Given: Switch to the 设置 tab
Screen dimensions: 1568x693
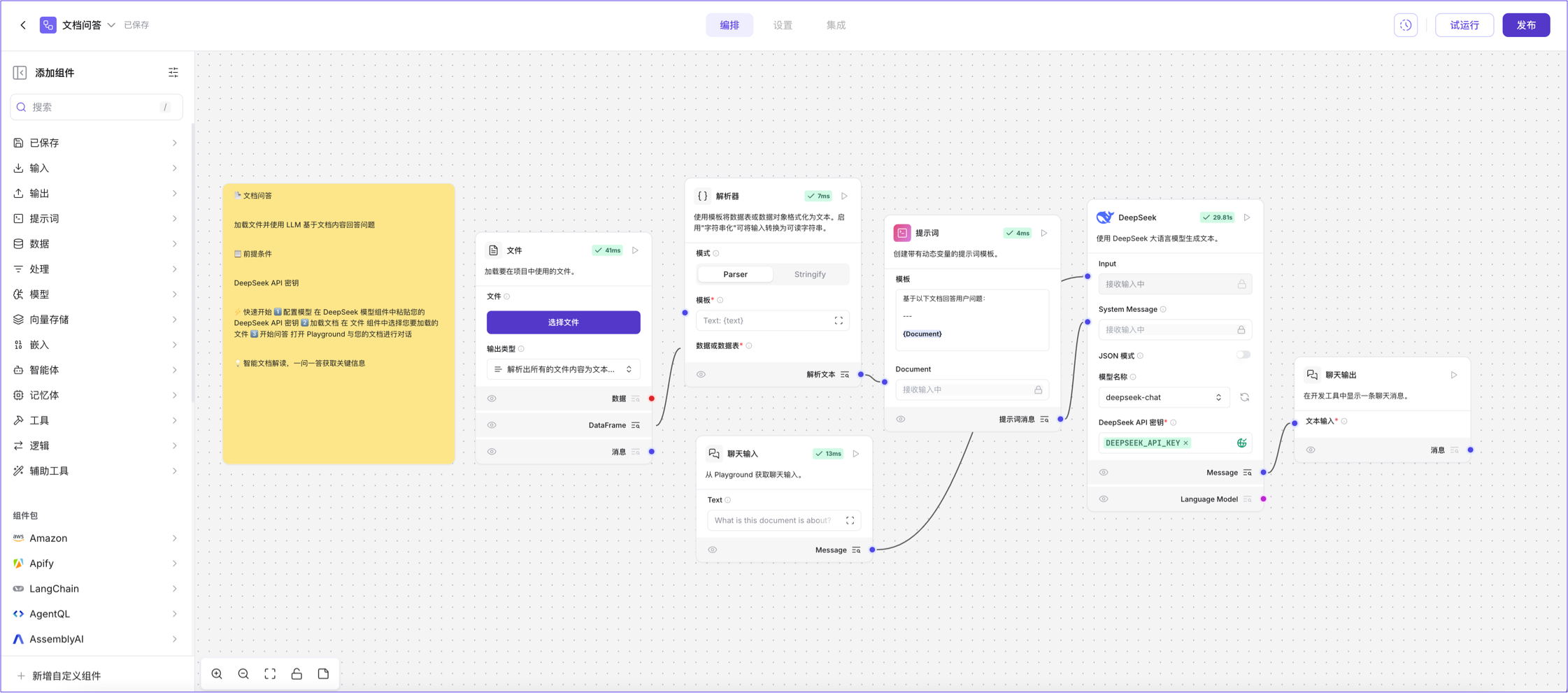Looking at the screenshot, I should (x=783, y=25).
